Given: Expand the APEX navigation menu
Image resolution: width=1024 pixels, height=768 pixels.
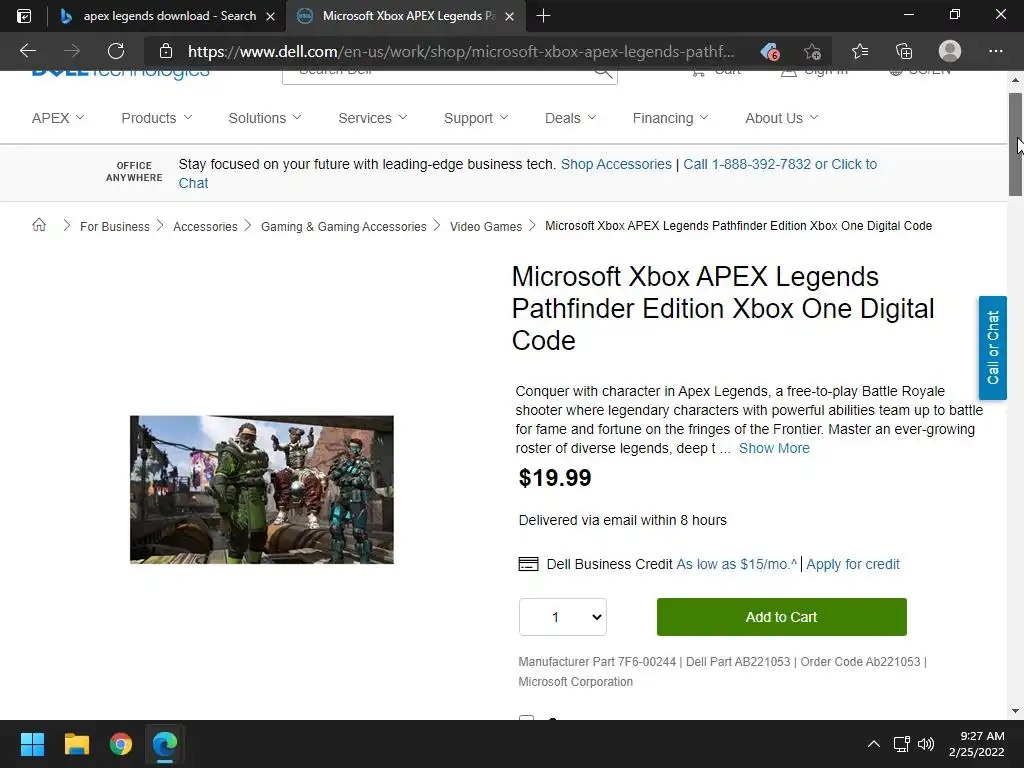Looking at the screenshot, I should (58, 118).
